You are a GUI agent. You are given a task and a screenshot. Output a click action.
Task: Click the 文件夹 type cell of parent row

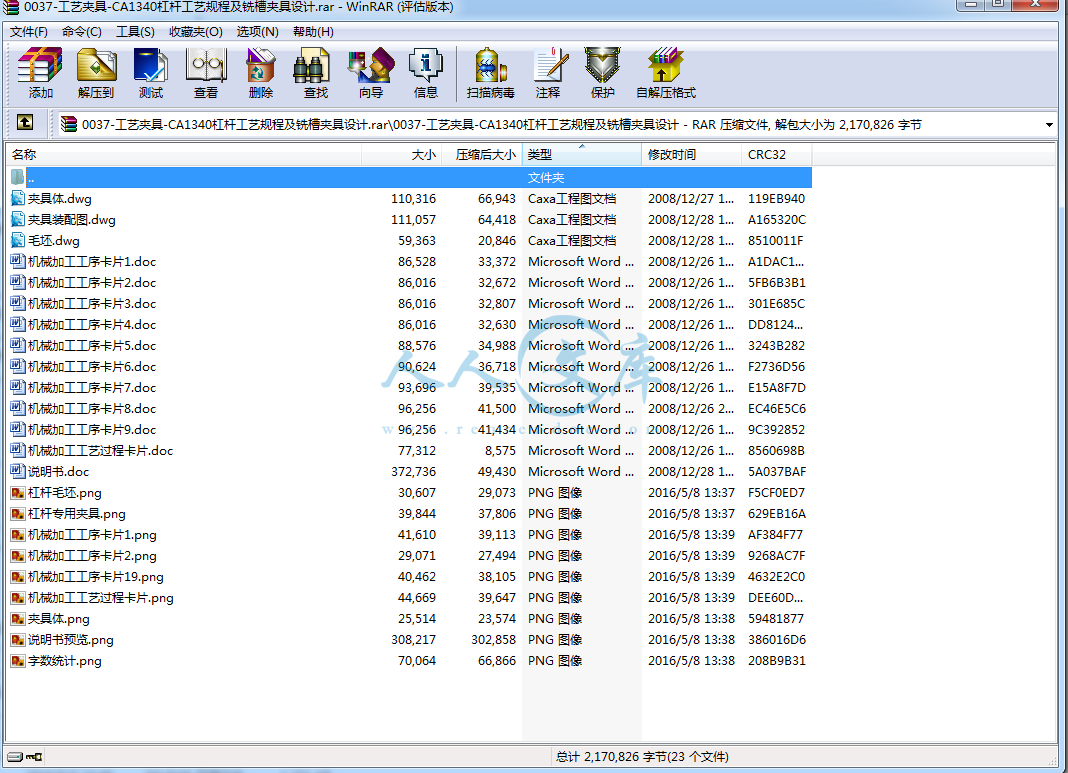click(x=546, y=178)
